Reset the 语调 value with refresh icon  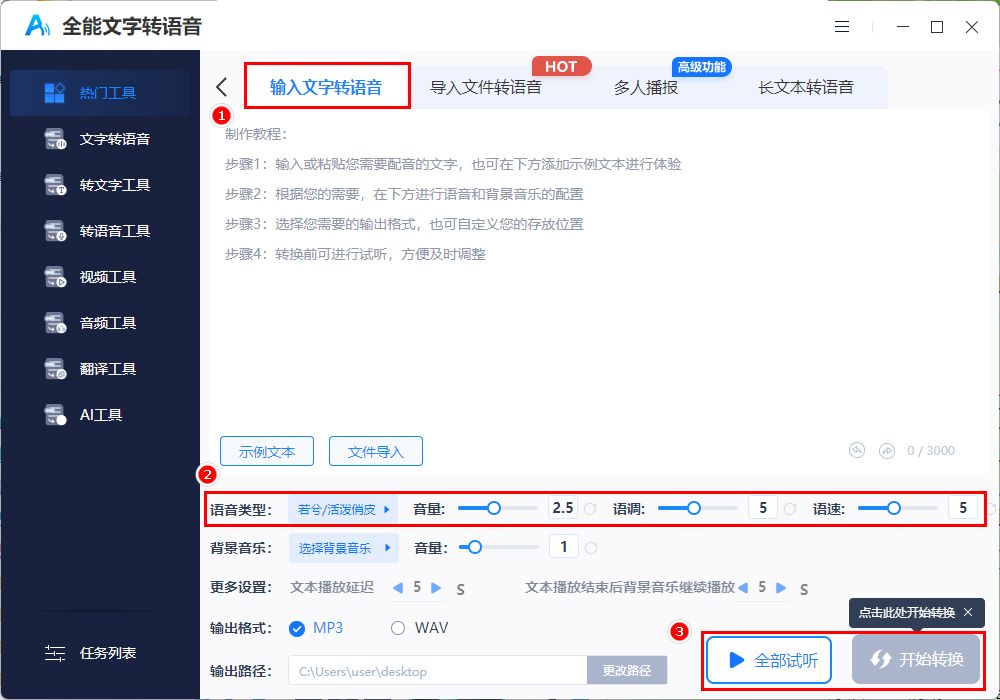pyautogui.click(x=790, y=509)
